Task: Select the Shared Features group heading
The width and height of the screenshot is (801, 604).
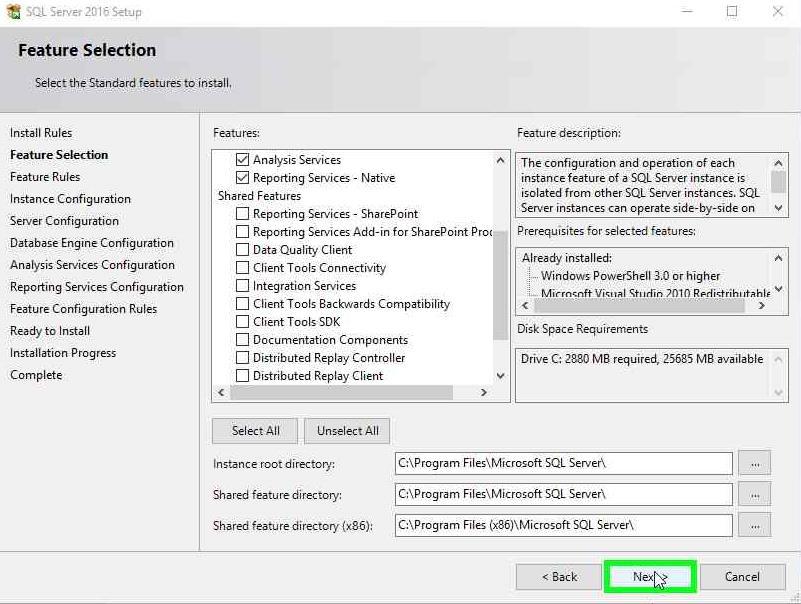Action: tap(260, 196)
